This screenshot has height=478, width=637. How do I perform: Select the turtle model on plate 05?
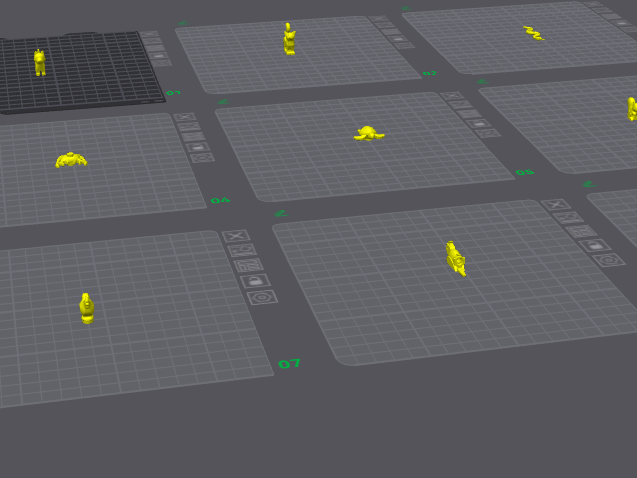[369, 134]
